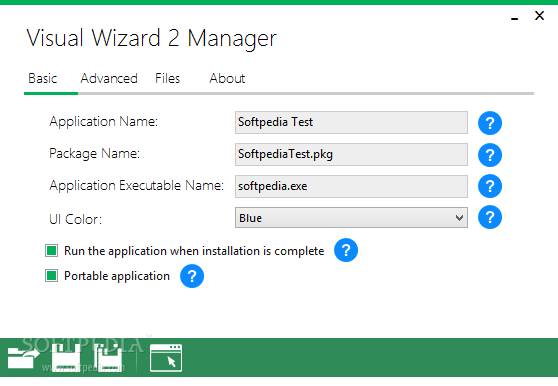
Task: Switch to the Basic tab
Action: (x=43, y=78)
